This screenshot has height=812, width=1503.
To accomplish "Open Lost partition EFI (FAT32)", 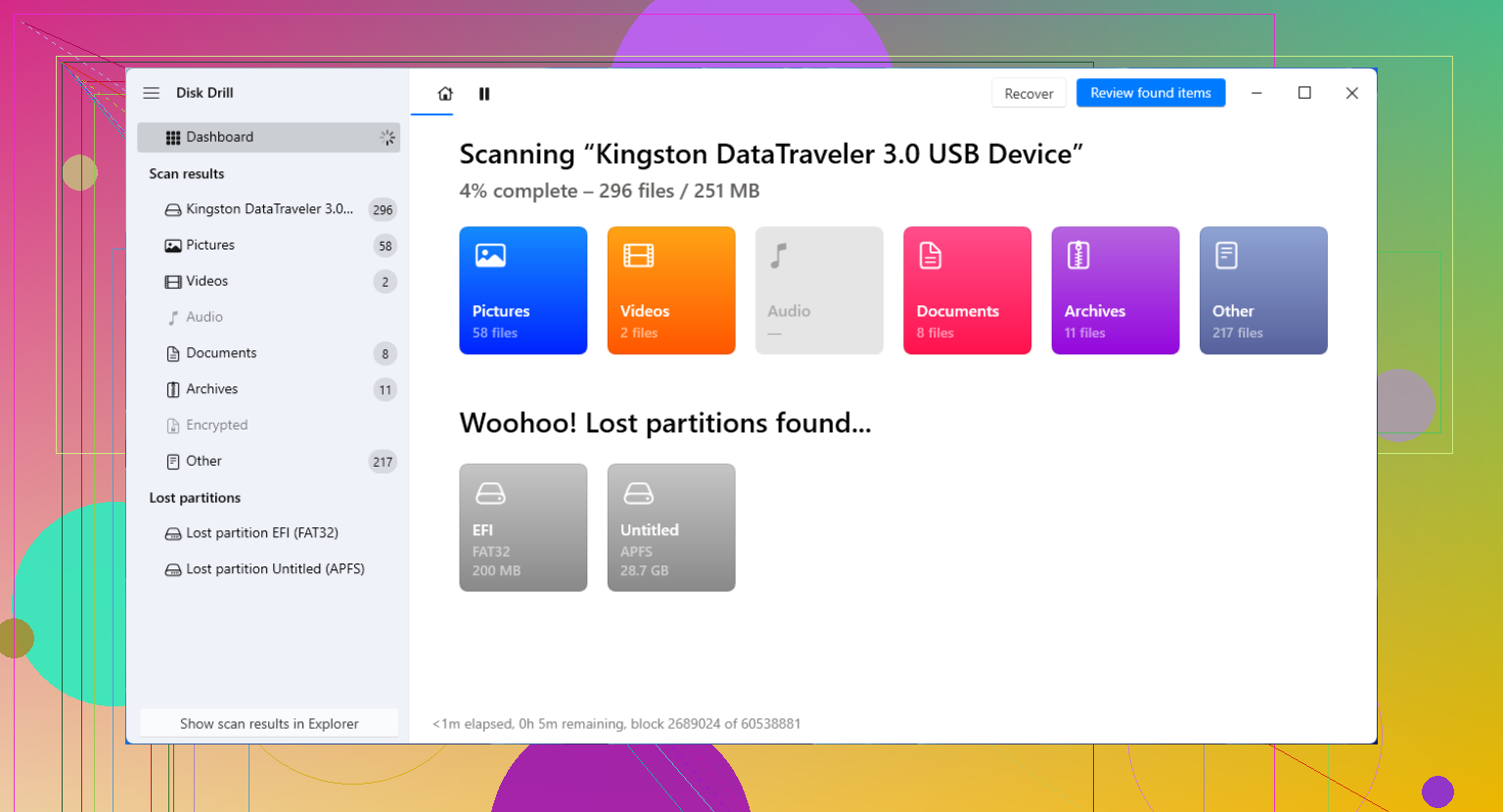I will click(268, 533).
